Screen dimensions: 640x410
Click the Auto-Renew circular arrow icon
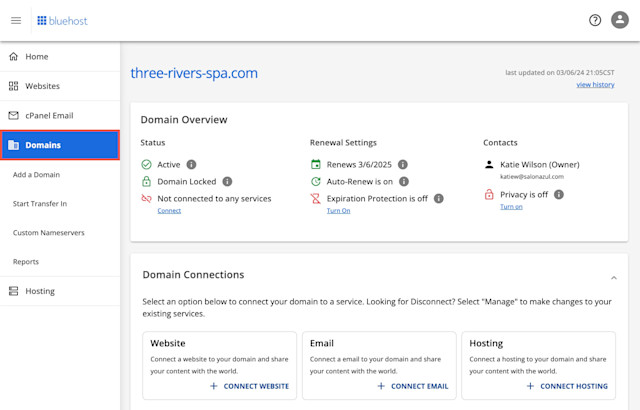click(x=316, y=182)
